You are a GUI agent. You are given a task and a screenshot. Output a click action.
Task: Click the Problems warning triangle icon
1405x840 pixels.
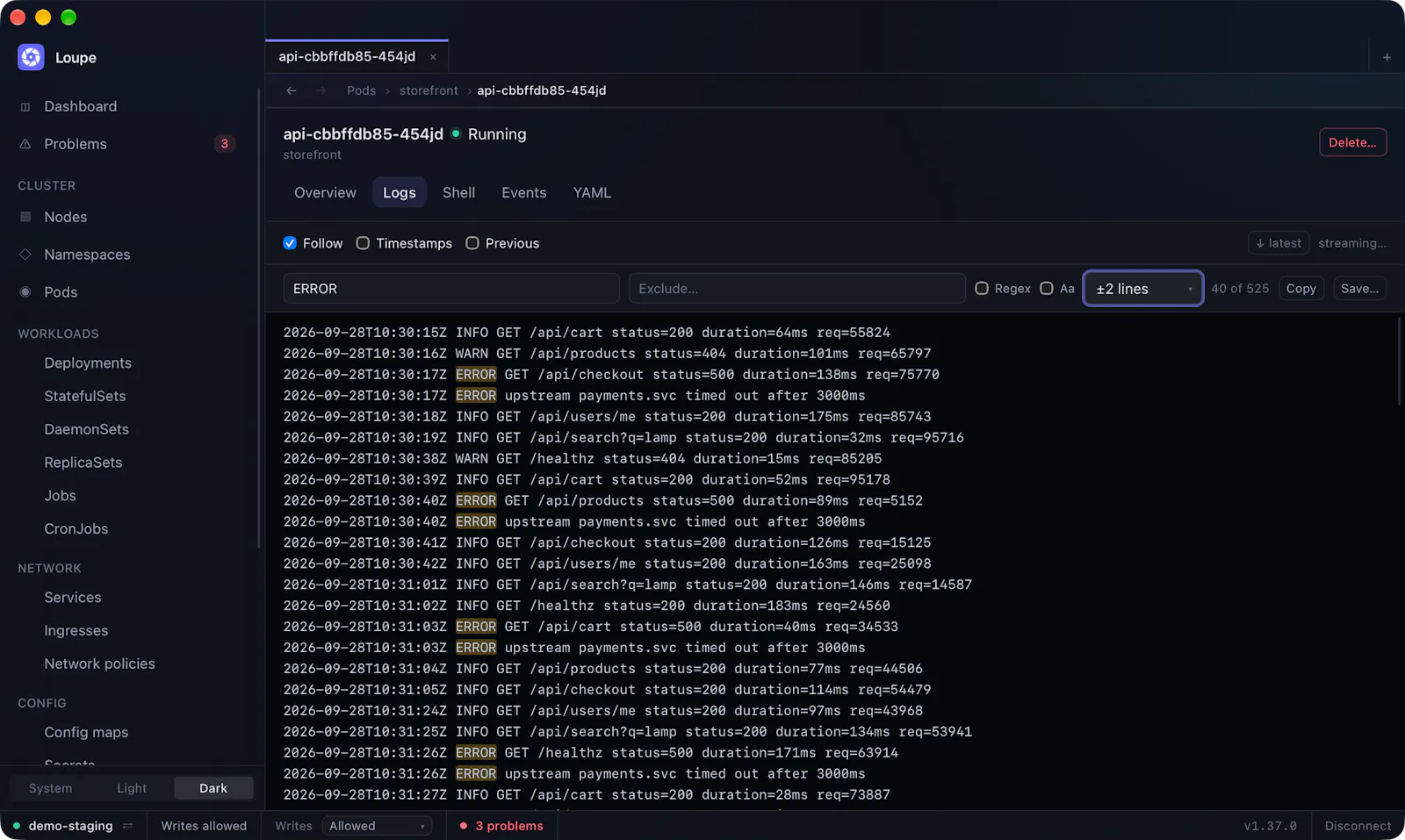coord(25,144)
